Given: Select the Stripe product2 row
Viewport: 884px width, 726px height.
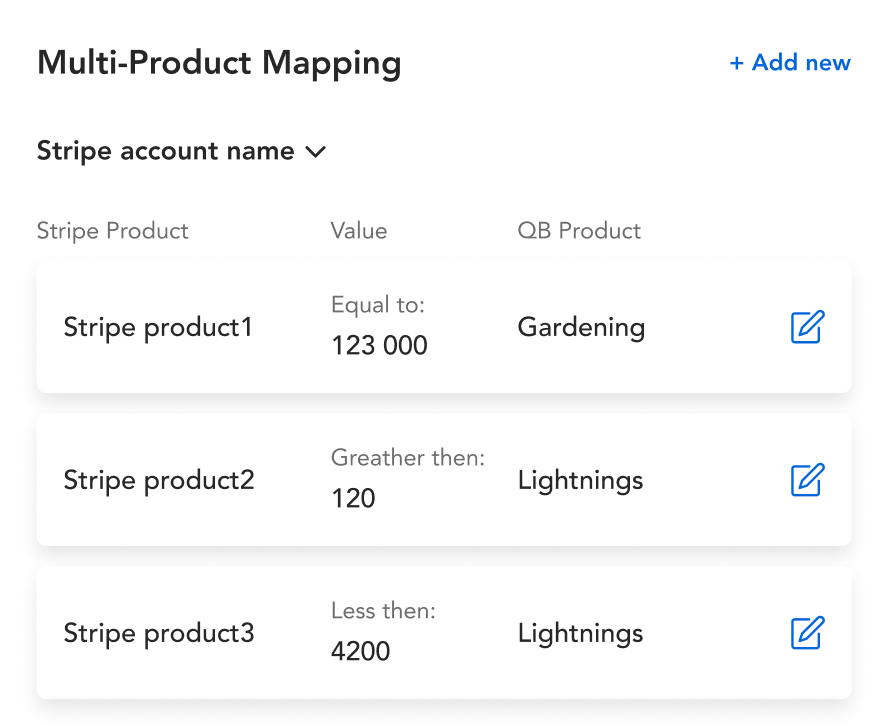Looking at the screenshot, I should pyautogui.click(x=444, y=480).
